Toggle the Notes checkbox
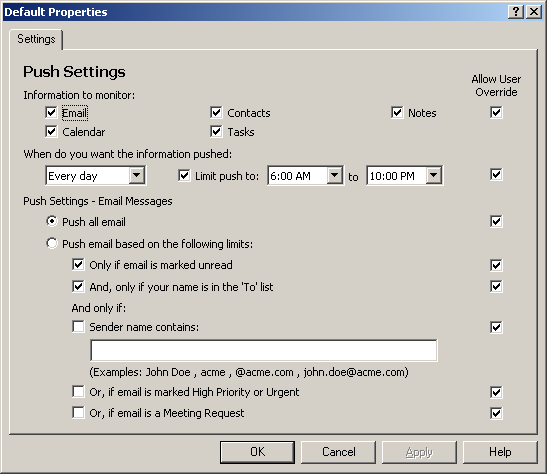Viewport: 547px width, 474px height. pyautogui.click(x=397, y=113)
